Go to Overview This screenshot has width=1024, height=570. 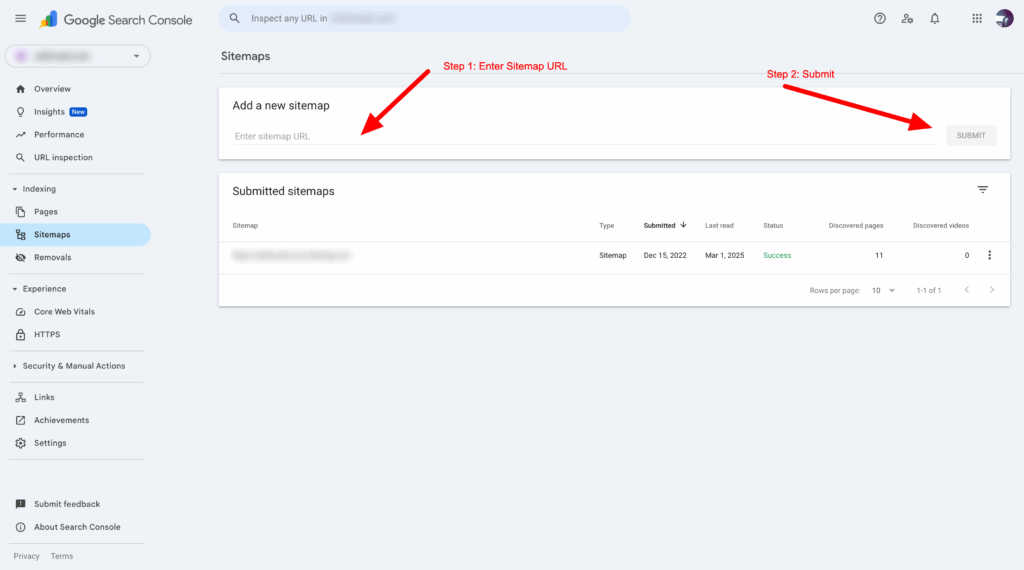click(52, 89)
